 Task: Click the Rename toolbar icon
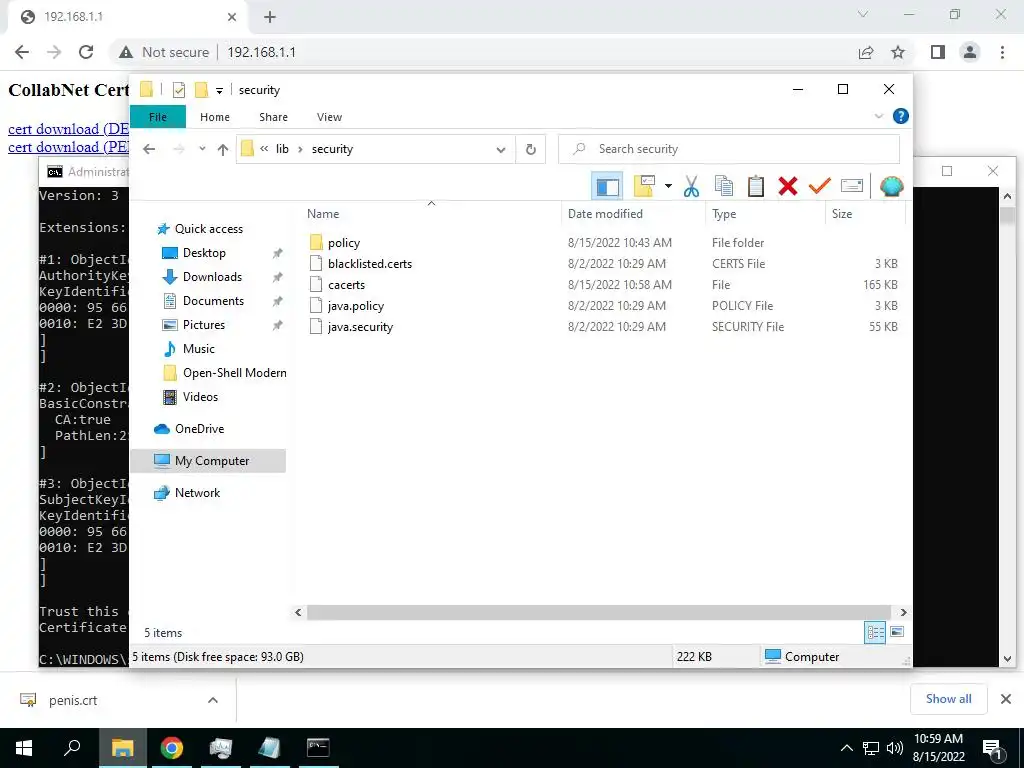[852, 186]
